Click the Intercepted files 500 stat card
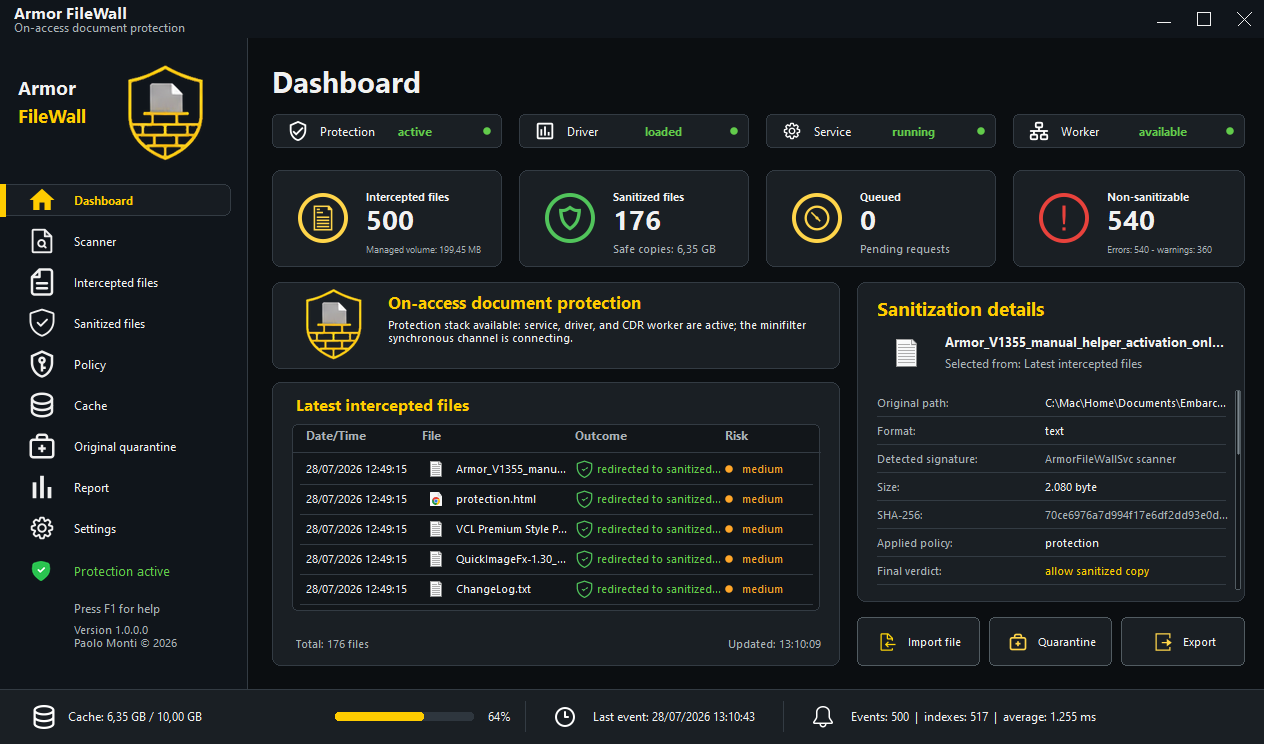Screen dimensions: 1264x744 click(x=387, y=218)
